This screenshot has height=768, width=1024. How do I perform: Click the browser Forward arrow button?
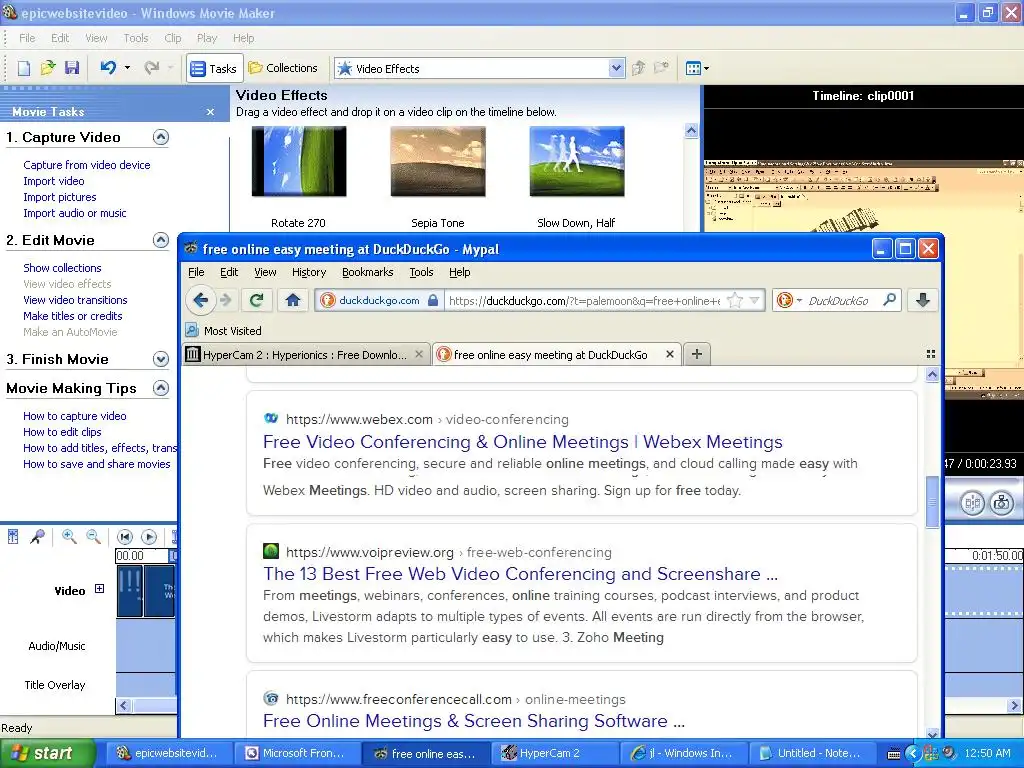(x=226, y=300)
